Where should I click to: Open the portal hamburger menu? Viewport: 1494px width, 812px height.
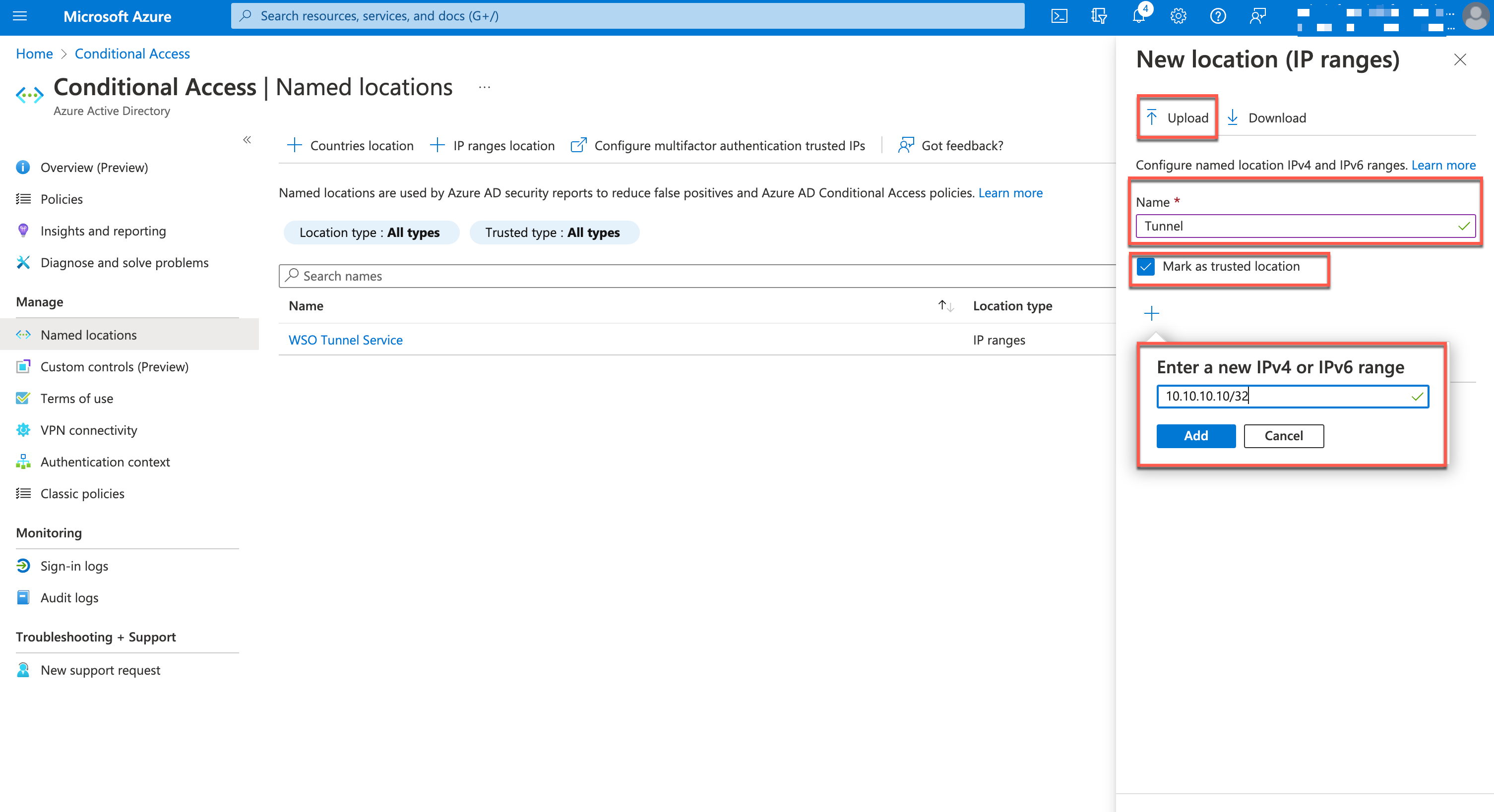coord(20,16)
